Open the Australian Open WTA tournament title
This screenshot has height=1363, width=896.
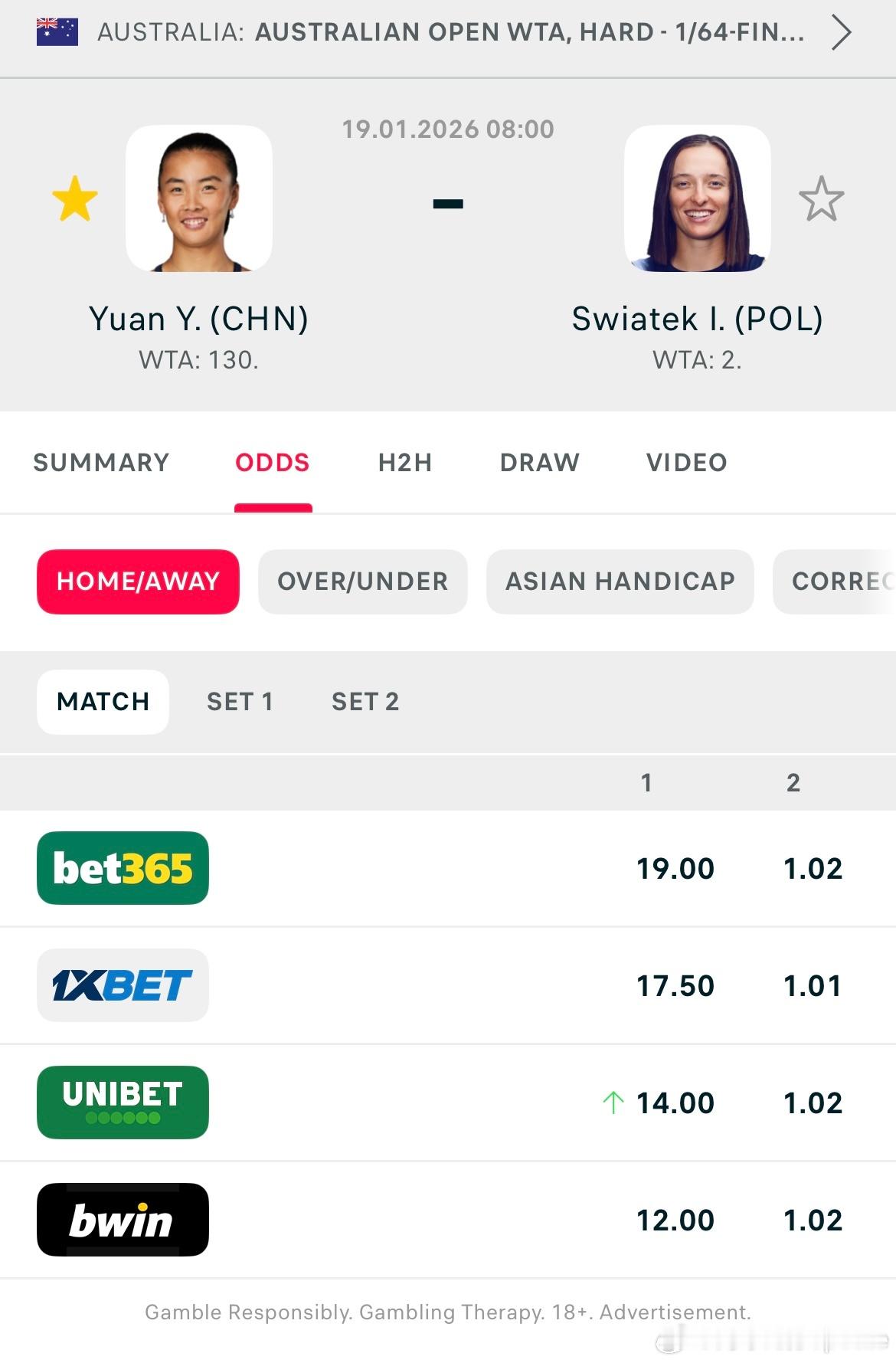pyautogui.click(x=530, y=32)
